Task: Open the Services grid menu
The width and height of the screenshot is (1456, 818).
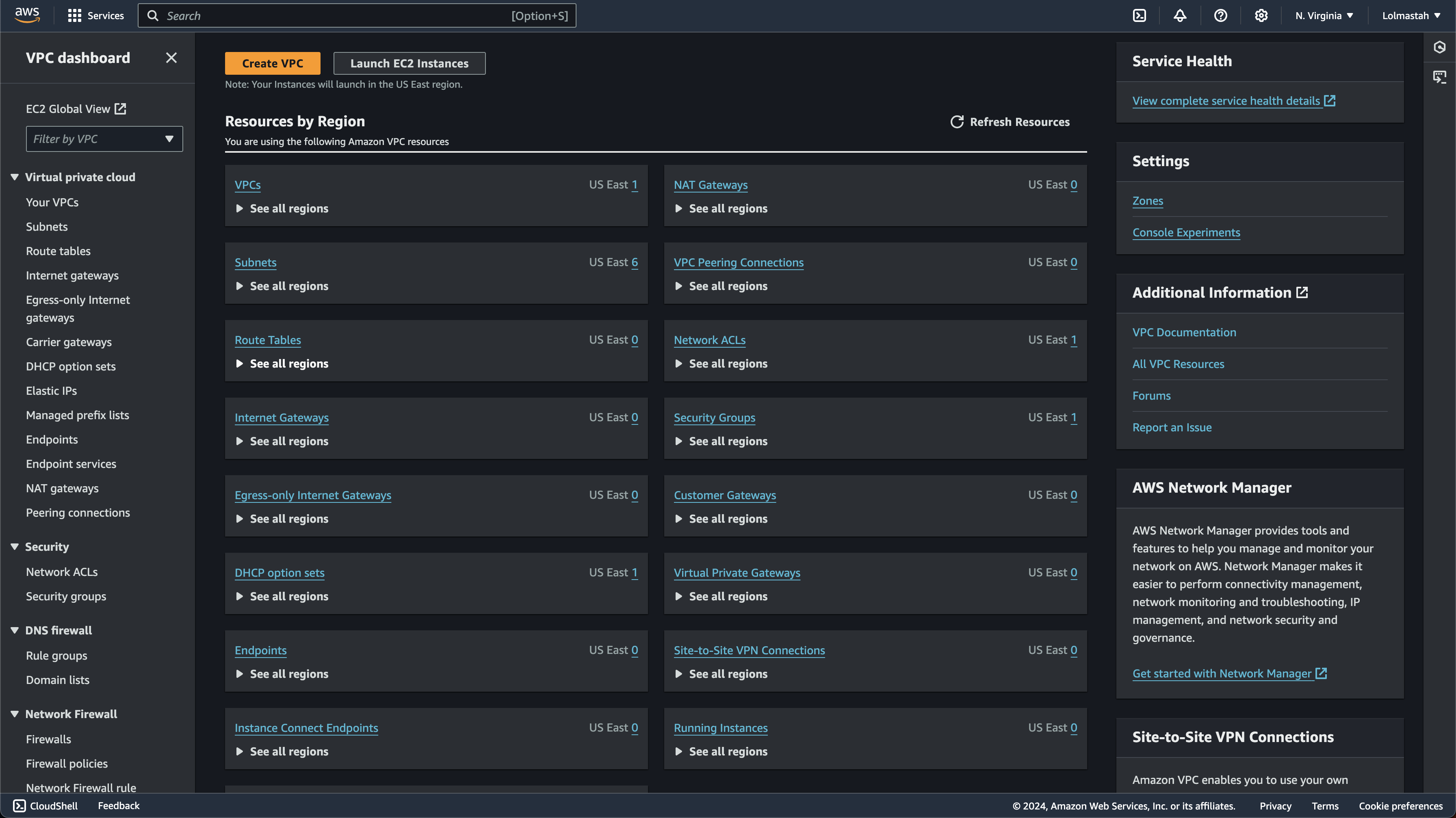Action: [x=95, y=16]
